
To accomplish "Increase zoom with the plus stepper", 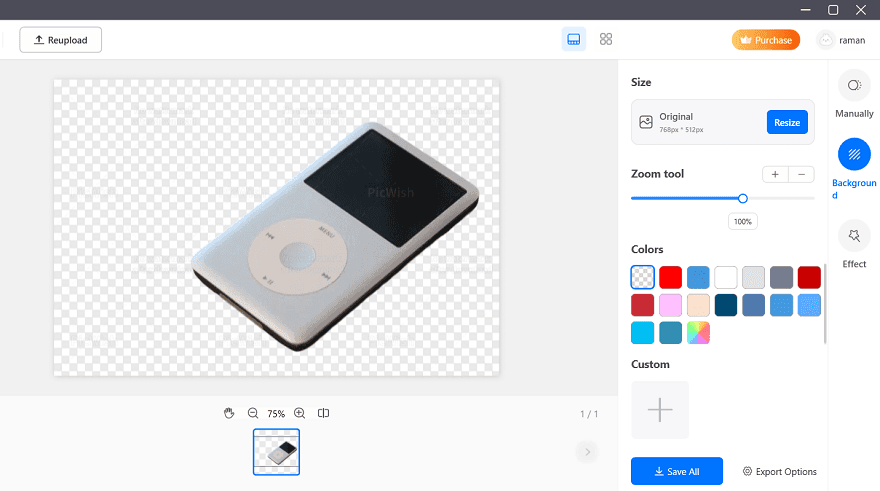I will (775, 175).
